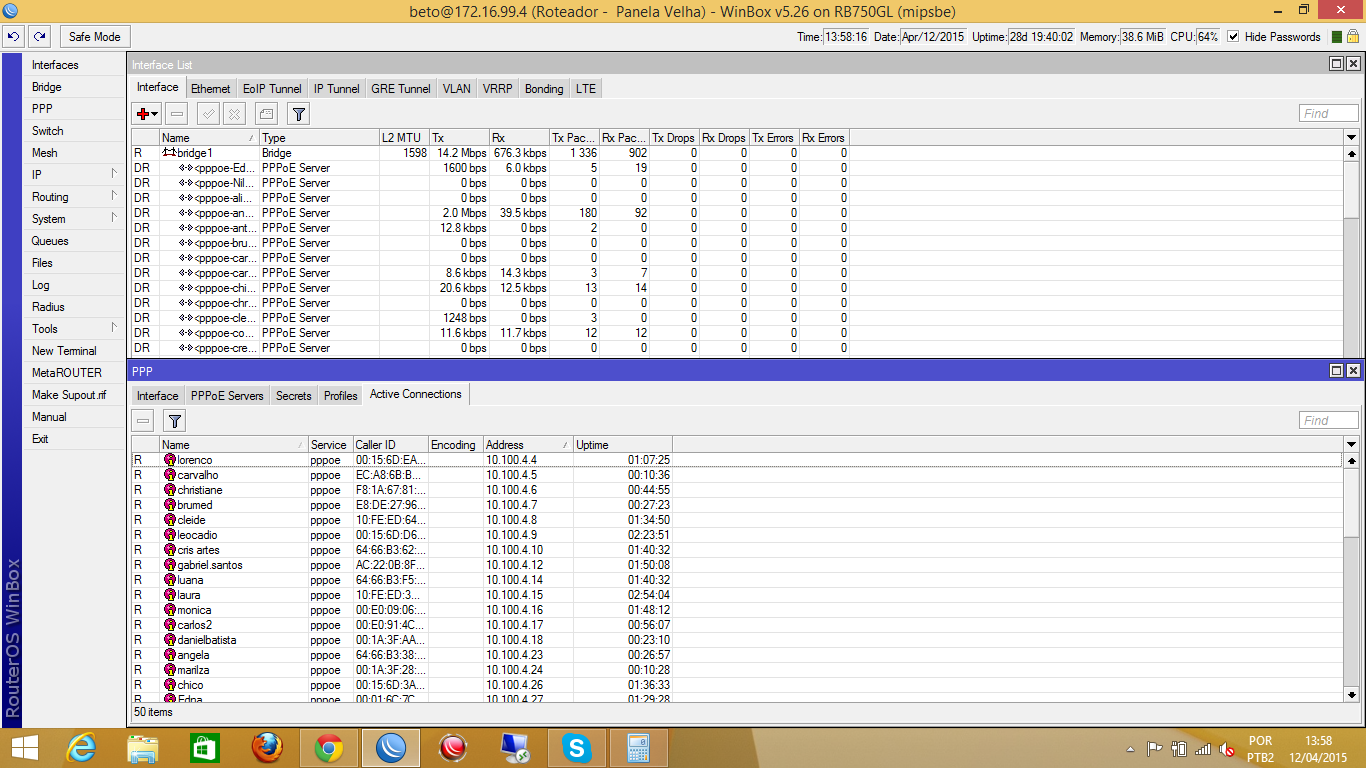Focus the Find field in Interface List
The image size is (1366, 768).
[x=1329, y=113]
